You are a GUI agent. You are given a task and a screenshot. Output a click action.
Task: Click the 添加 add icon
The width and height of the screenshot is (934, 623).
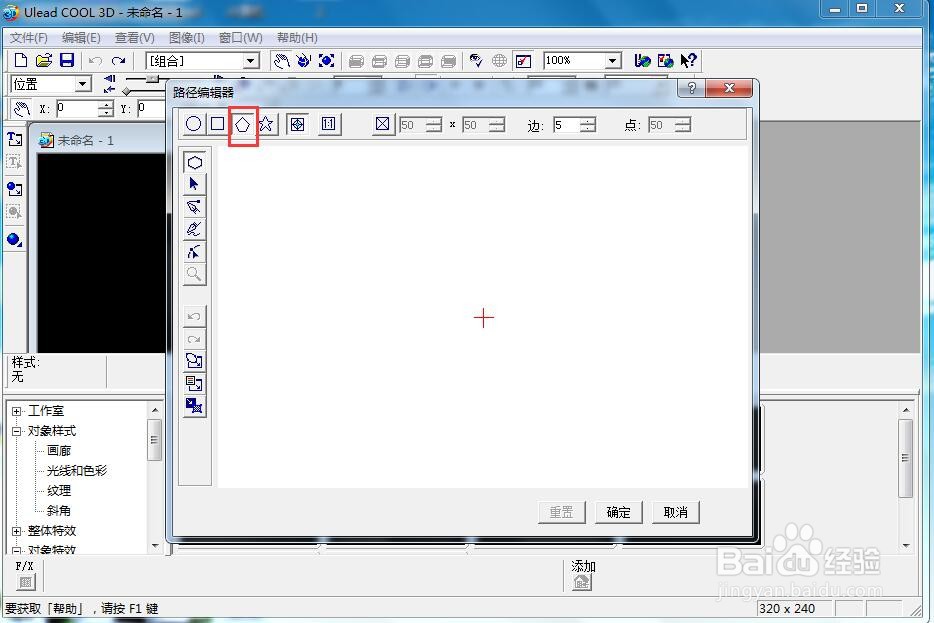(582, 582)
